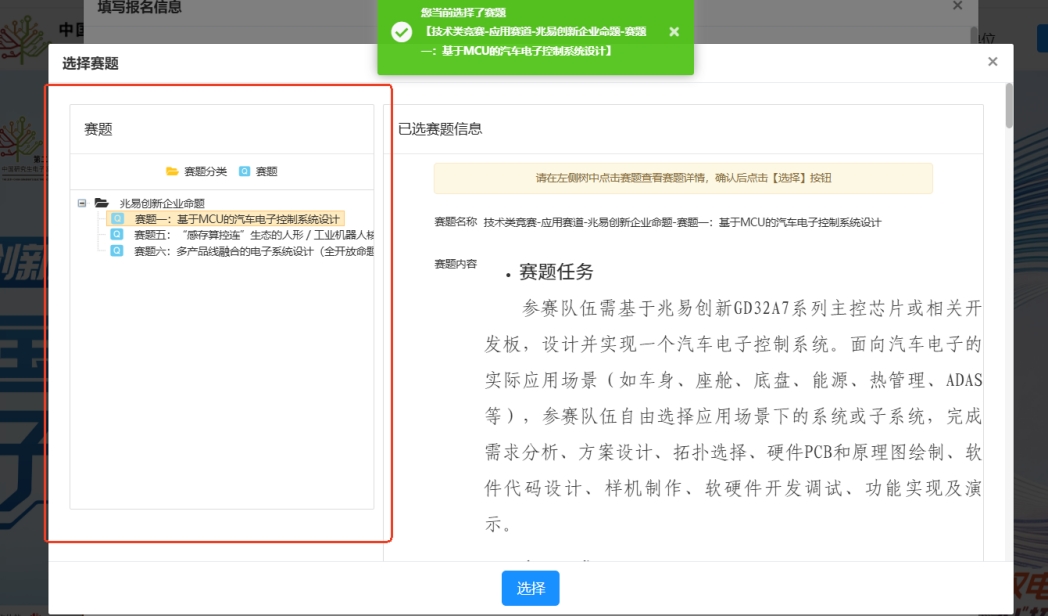Image resolution: width=1048 pixels, height=616 pixels.
Task: Click the 已选赛题信息 panel heading
Action: pyautogui.click(x=440, y=129)
